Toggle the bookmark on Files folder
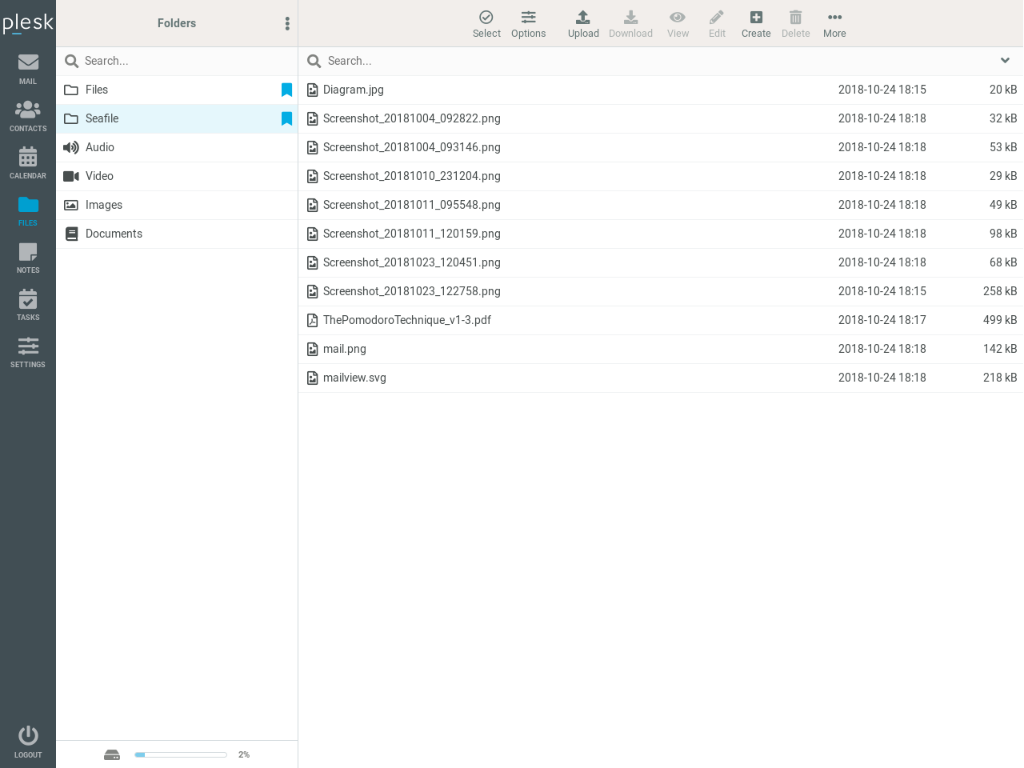1024x768 pixels. point(286,90)
